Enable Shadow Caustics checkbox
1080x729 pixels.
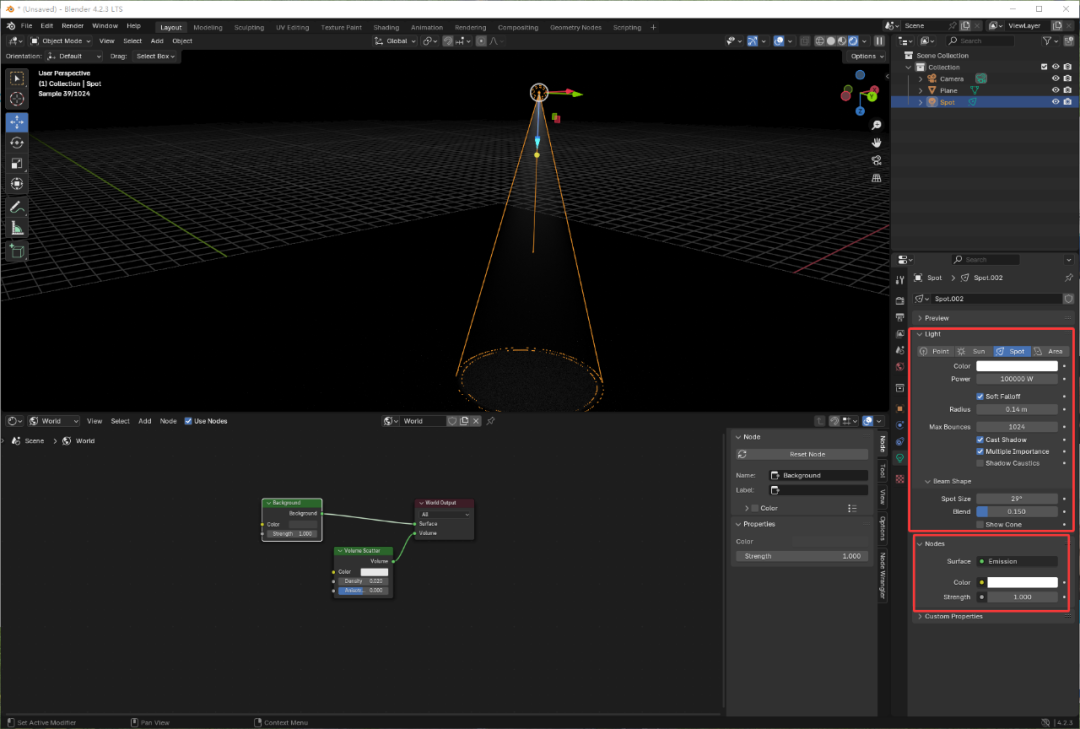click(979, 463)
